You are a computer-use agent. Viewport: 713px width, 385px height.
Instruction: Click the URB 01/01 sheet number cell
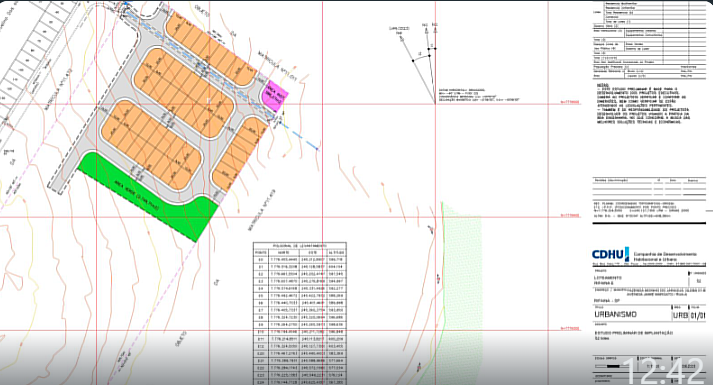click(689, 315)
